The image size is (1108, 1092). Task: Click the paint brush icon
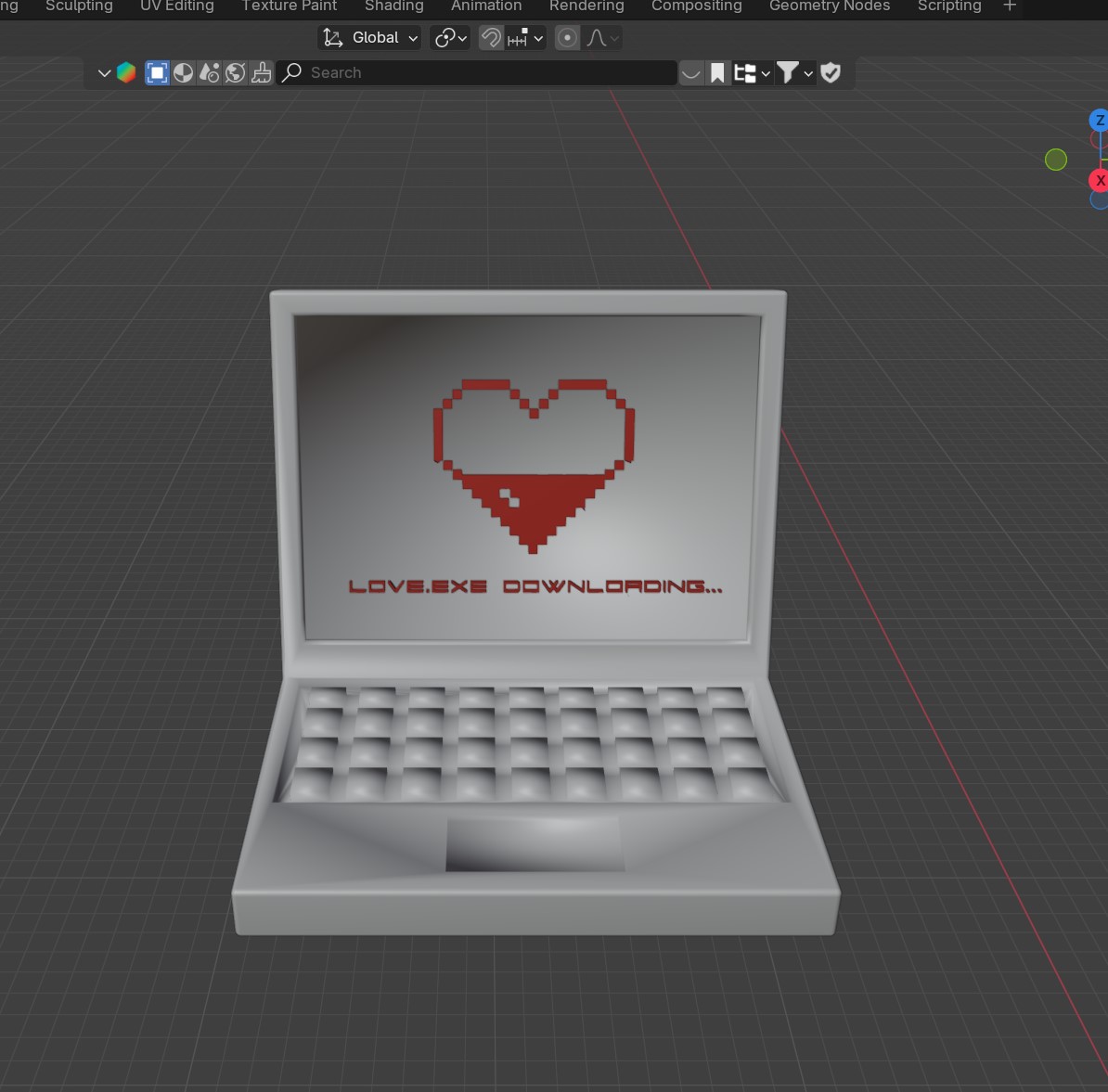(x=262, y=72)
